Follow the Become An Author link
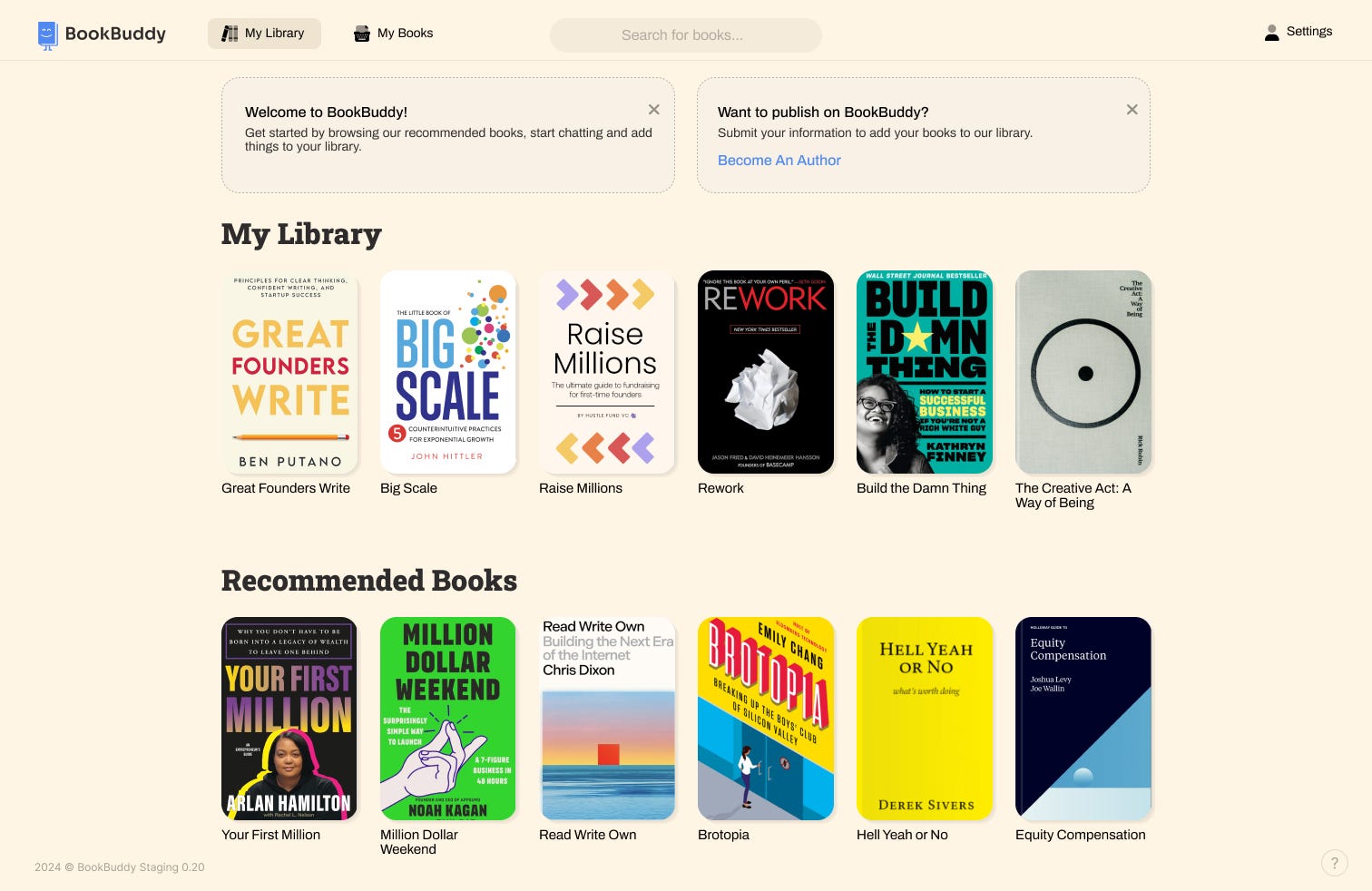The height and width of the screenshot is (891, 1372). (x=779, y=161)
